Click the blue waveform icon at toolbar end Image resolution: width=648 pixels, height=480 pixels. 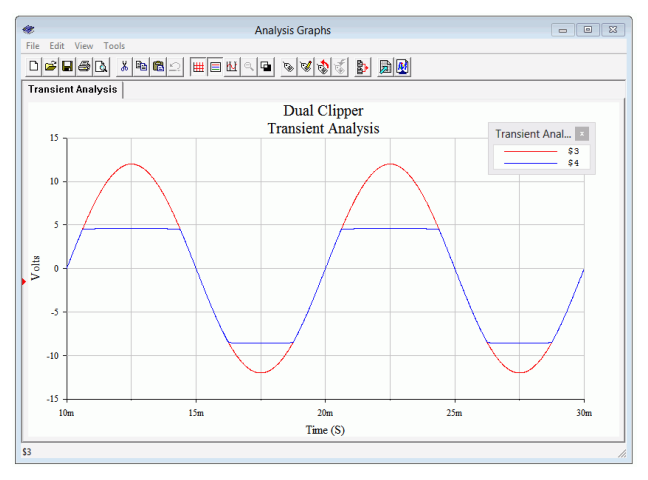402,66
